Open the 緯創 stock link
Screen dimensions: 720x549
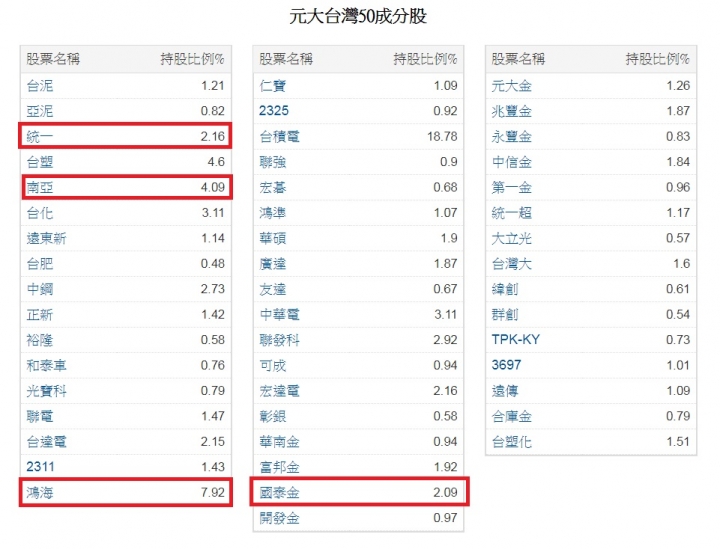pos(505,289)
